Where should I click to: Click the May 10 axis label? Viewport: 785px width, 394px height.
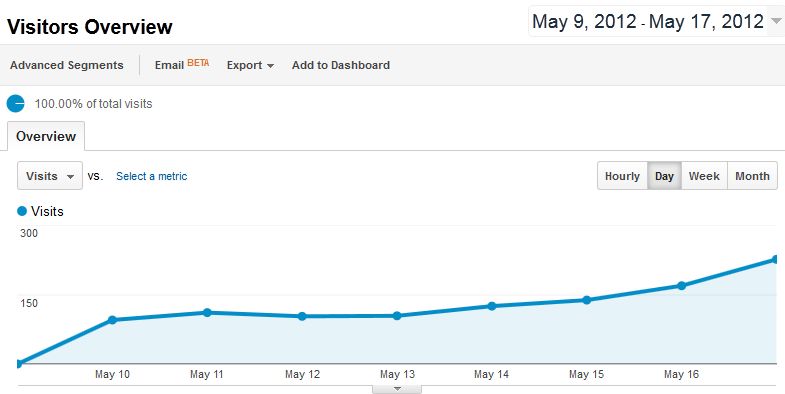tap(112, 374)
